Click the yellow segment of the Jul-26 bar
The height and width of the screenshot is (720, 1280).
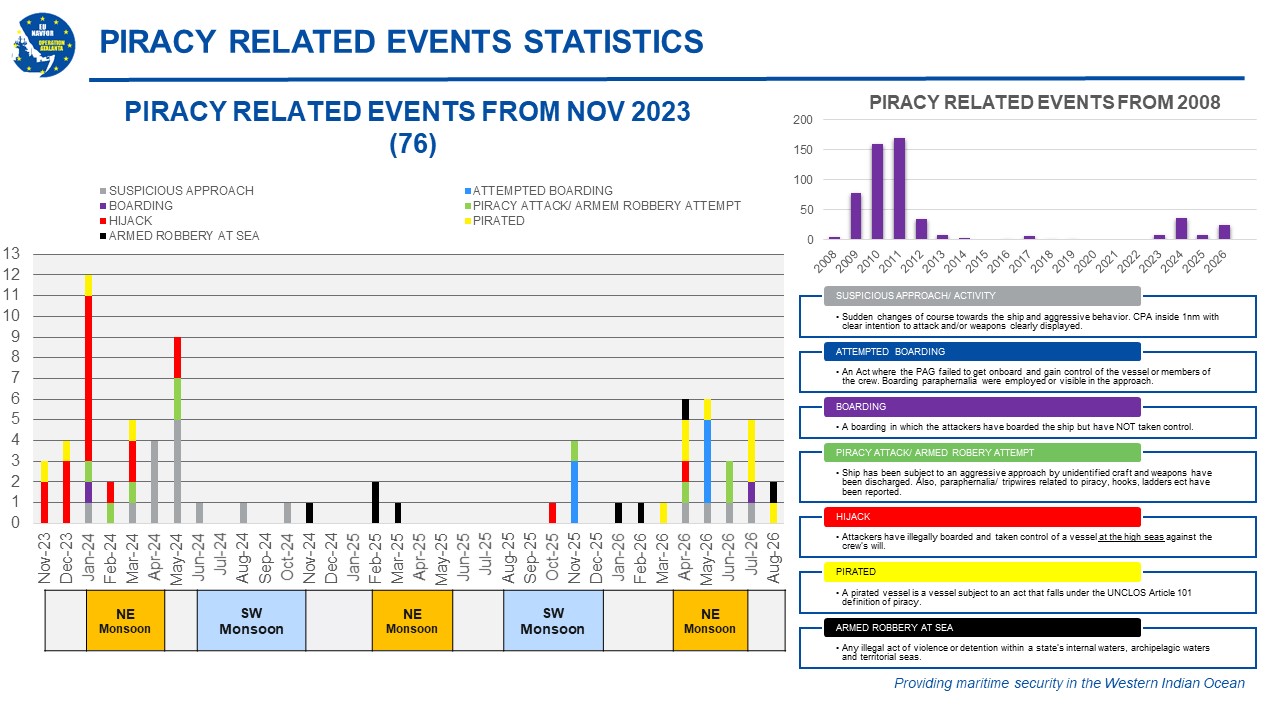pos(751,451)
